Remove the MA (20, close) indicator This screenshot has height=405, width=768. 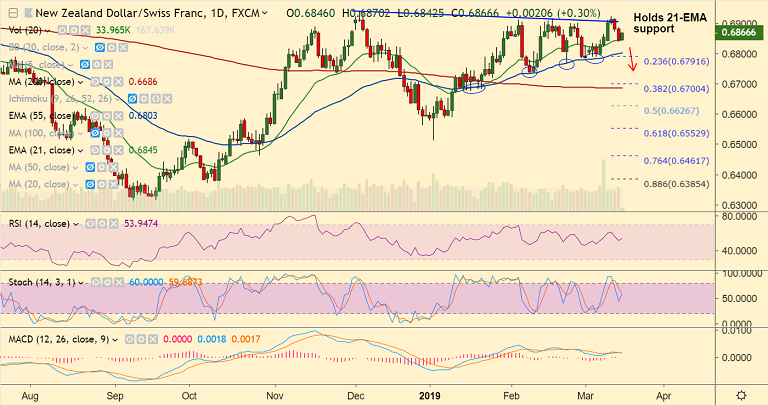pyautogui.click(x=113, y=185)
